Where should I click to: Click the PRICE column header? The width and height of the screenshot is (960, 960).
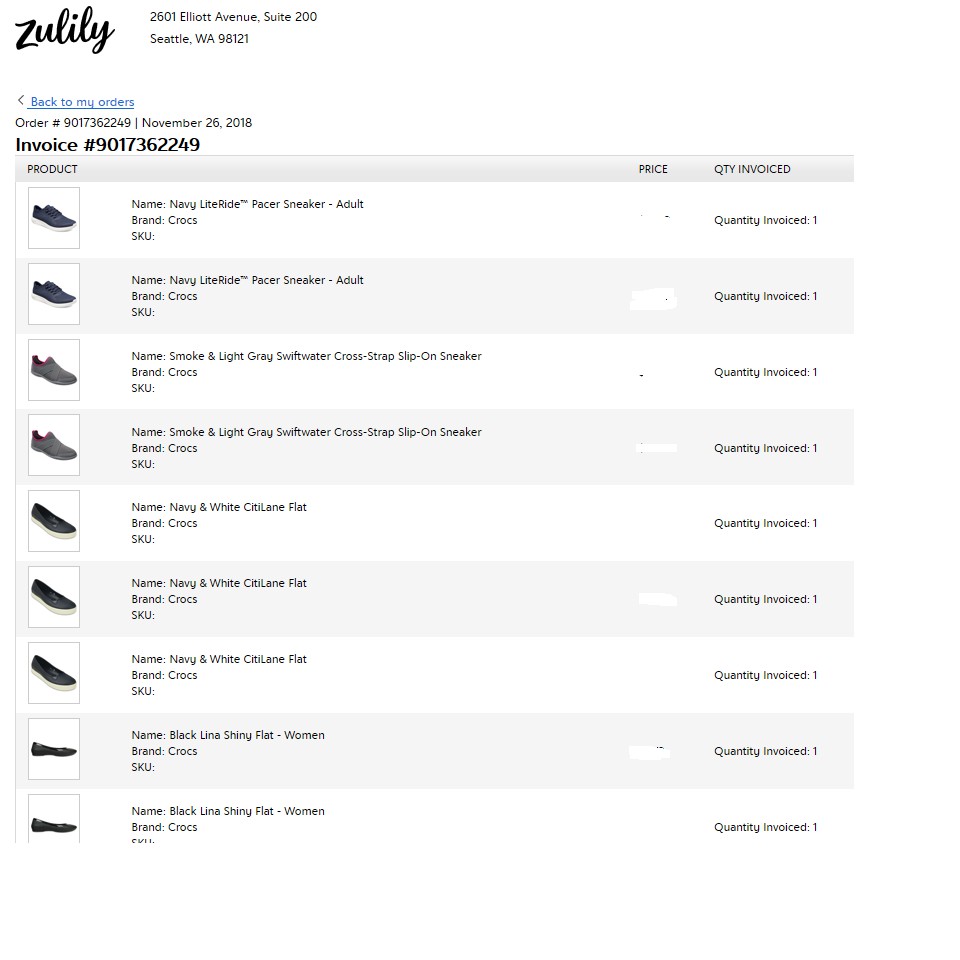click(653, 169)
